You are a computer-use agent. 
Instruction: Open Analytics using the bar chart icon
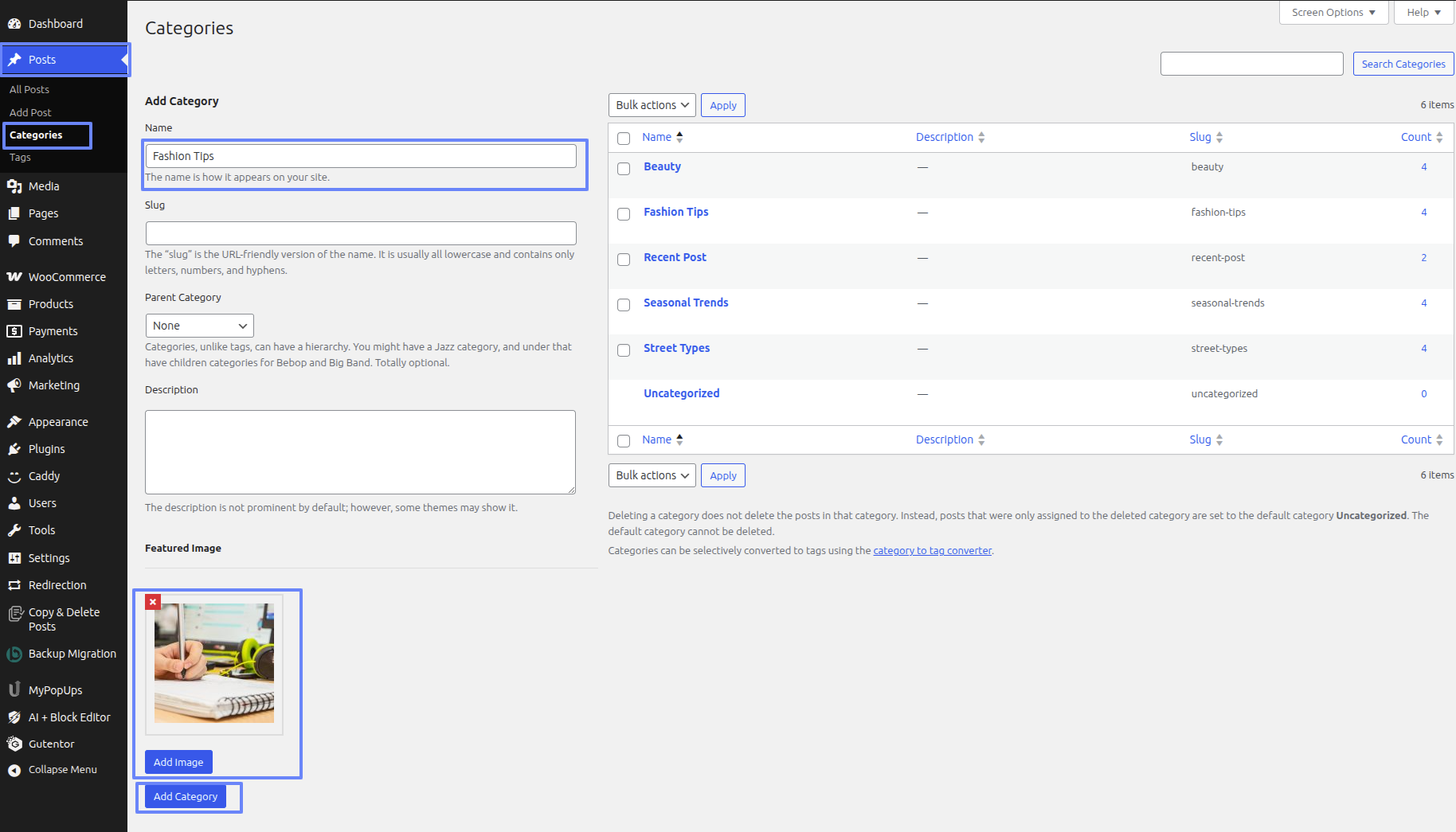[14, 358]
